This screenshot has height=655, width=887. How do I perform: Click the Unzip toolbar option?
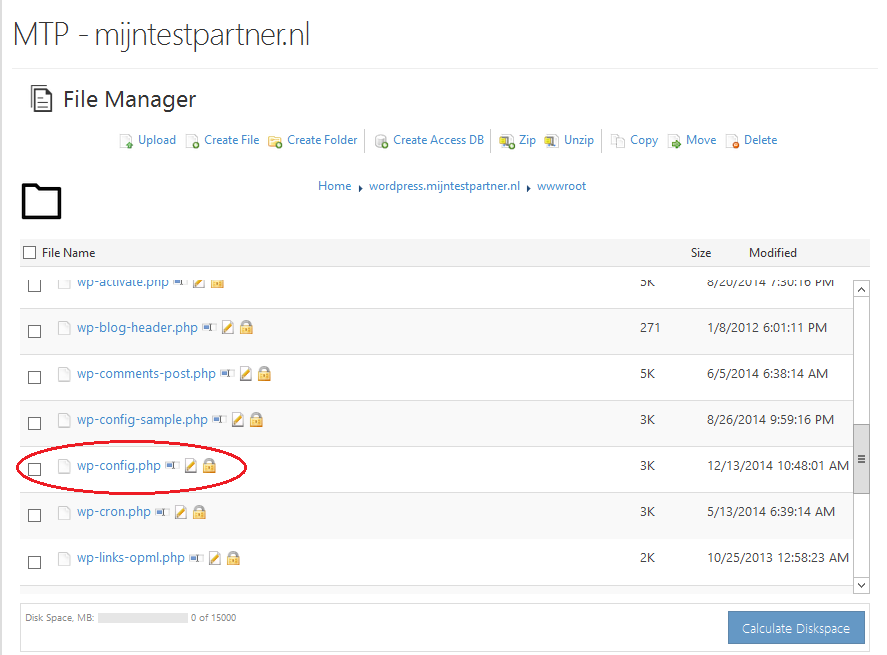[579, 140]
